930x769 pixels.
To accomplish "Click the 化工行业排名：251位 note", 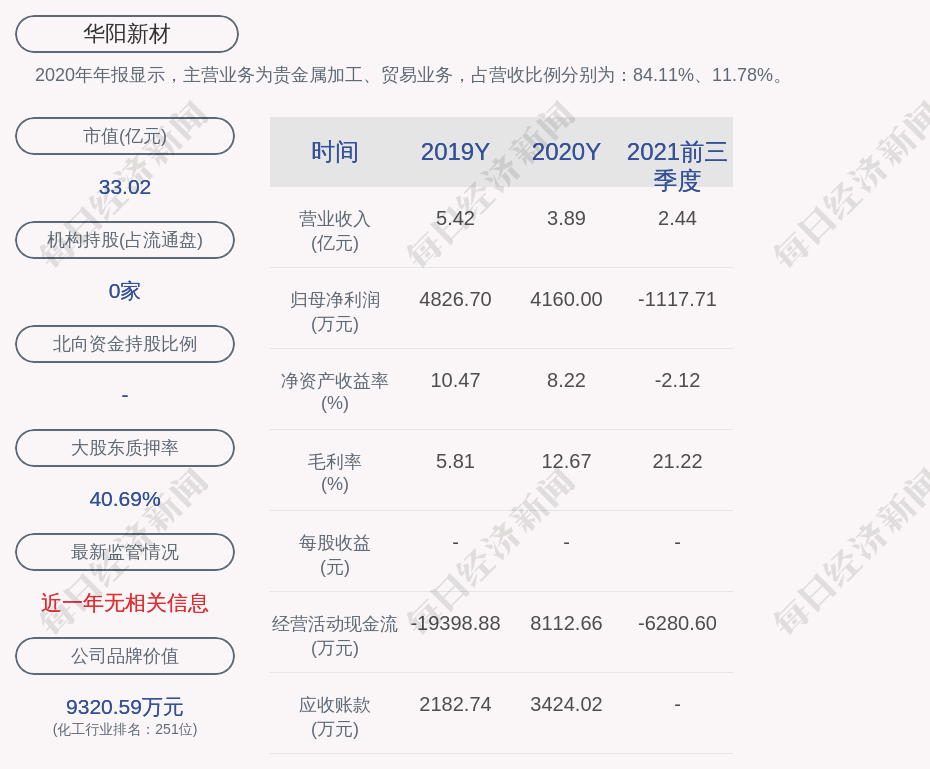I will 125,729.
